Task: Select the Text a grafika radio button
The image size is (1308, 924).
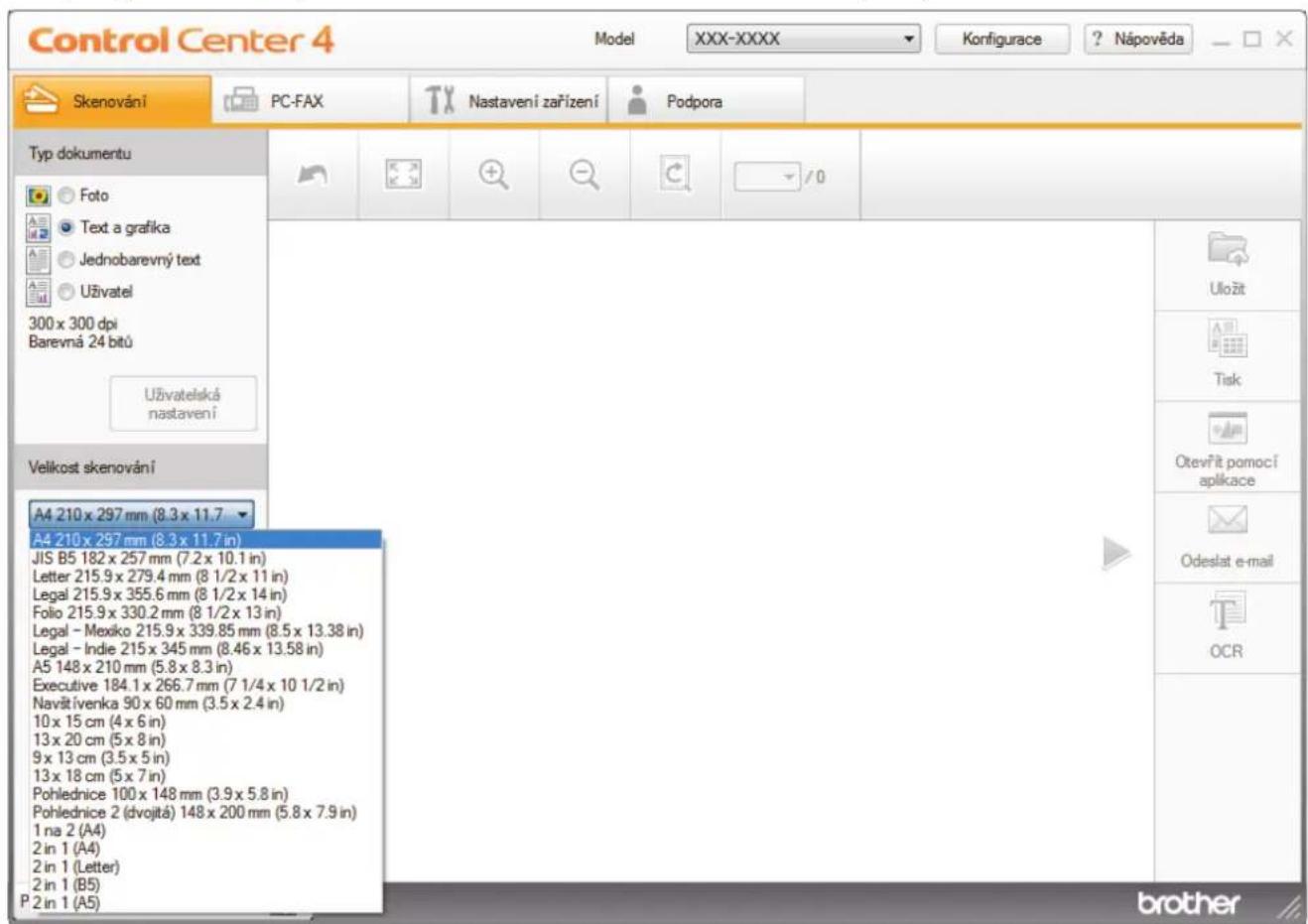Action: click(65, 227)
